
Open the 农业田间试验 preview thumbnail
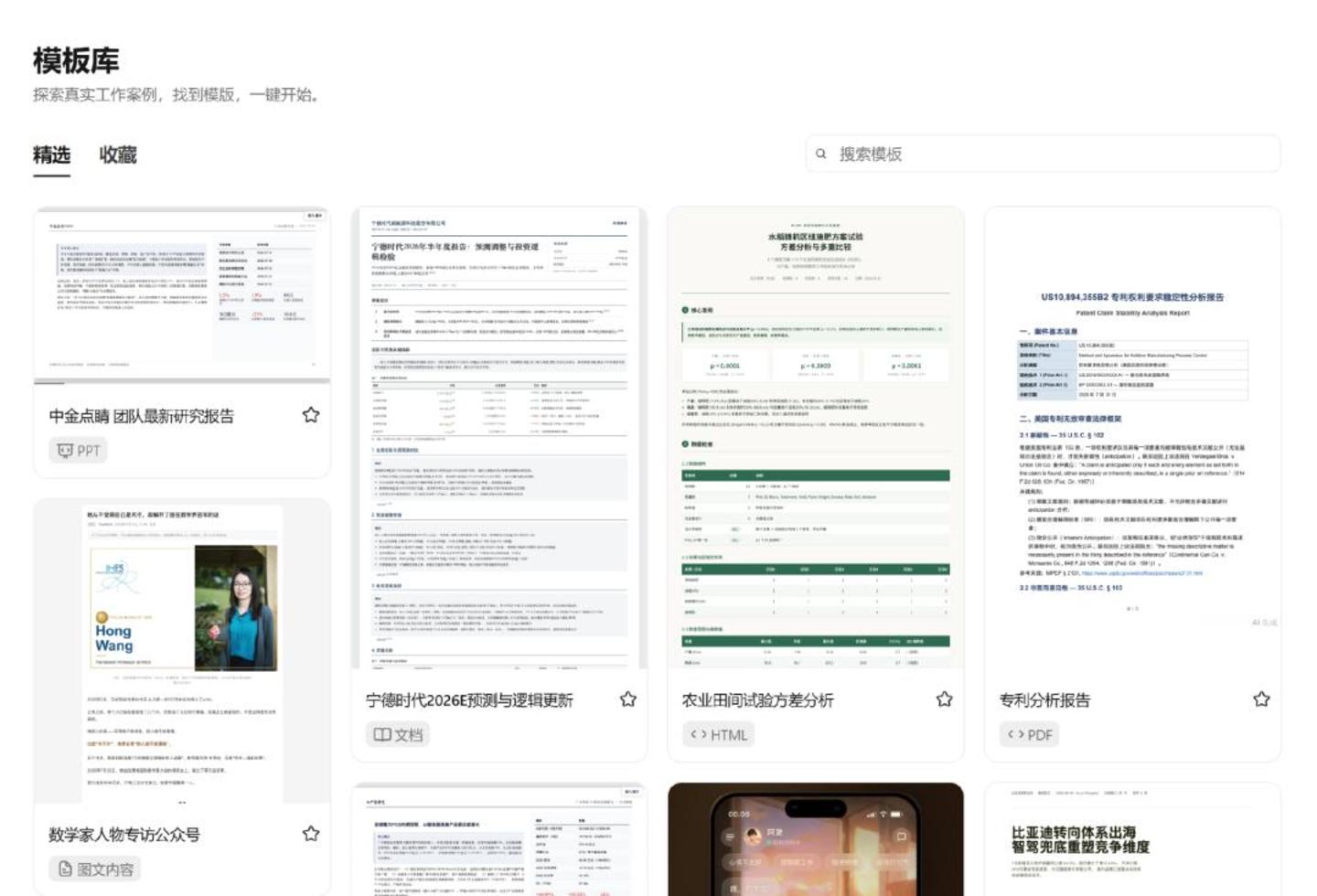click(x=816, y=438)
